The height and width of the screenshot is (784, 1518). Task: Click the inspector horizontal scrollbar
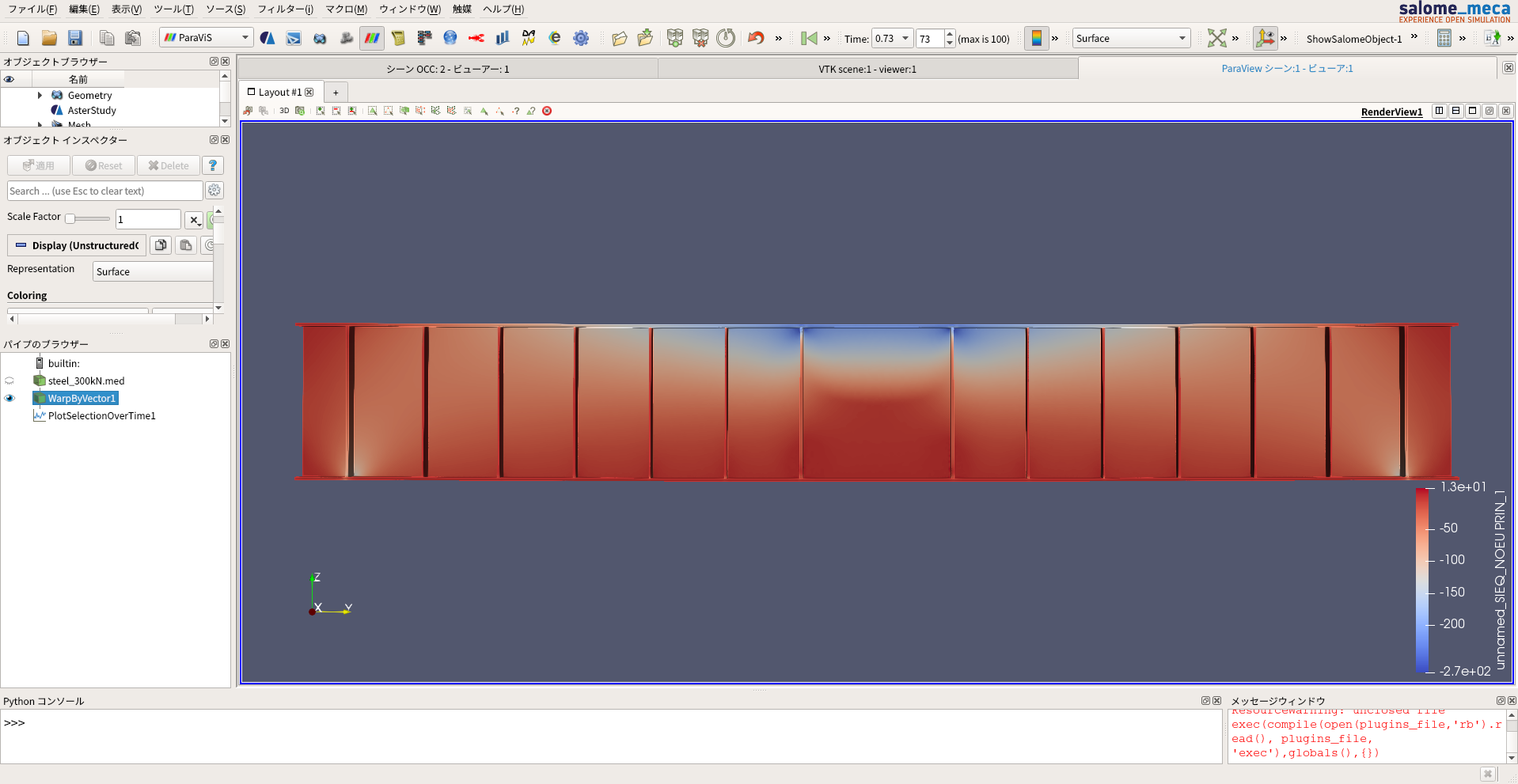click(110, 319)
